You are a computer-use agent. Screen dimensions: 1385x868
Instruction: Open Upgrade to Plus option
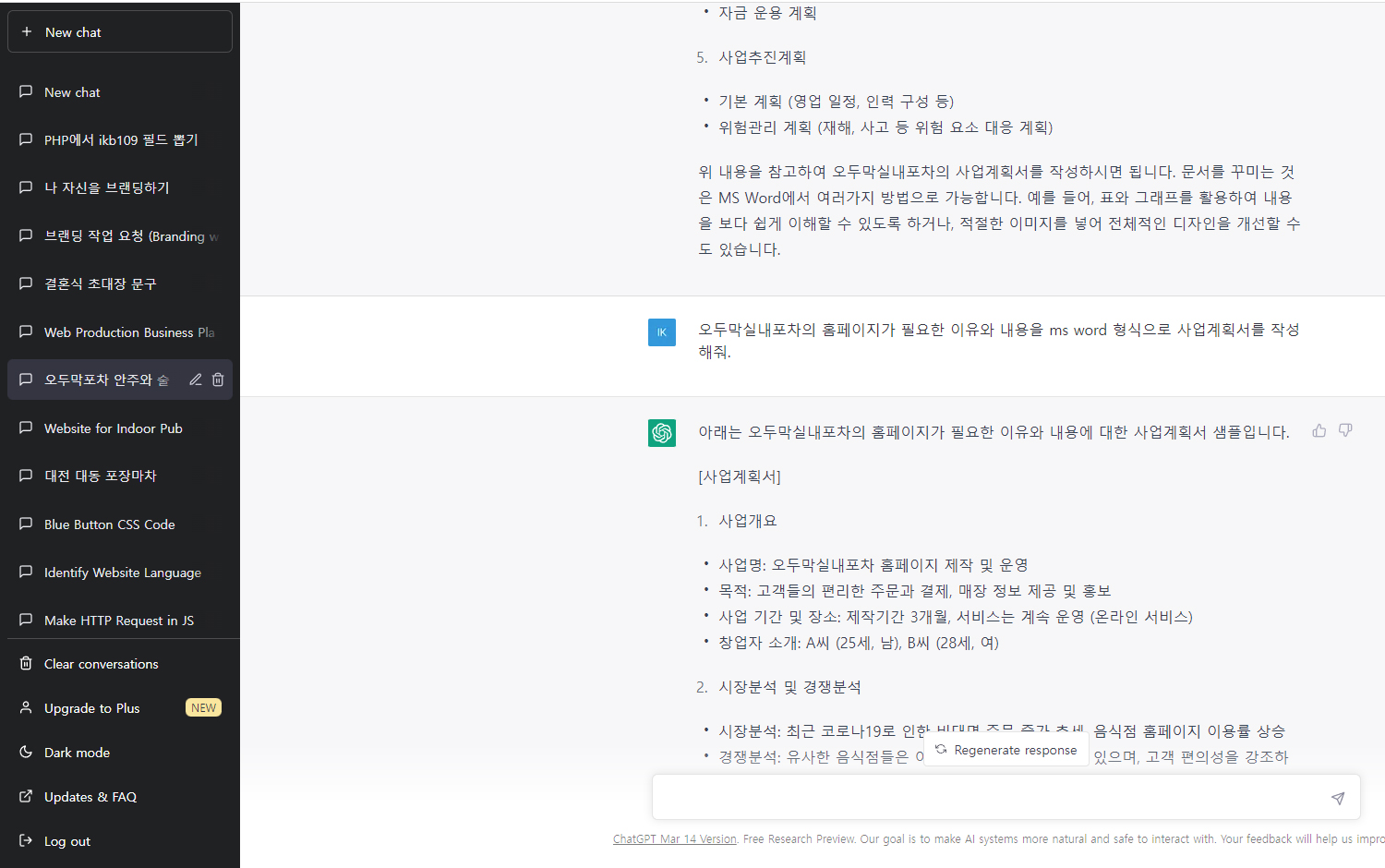click(x=91, y=708)
